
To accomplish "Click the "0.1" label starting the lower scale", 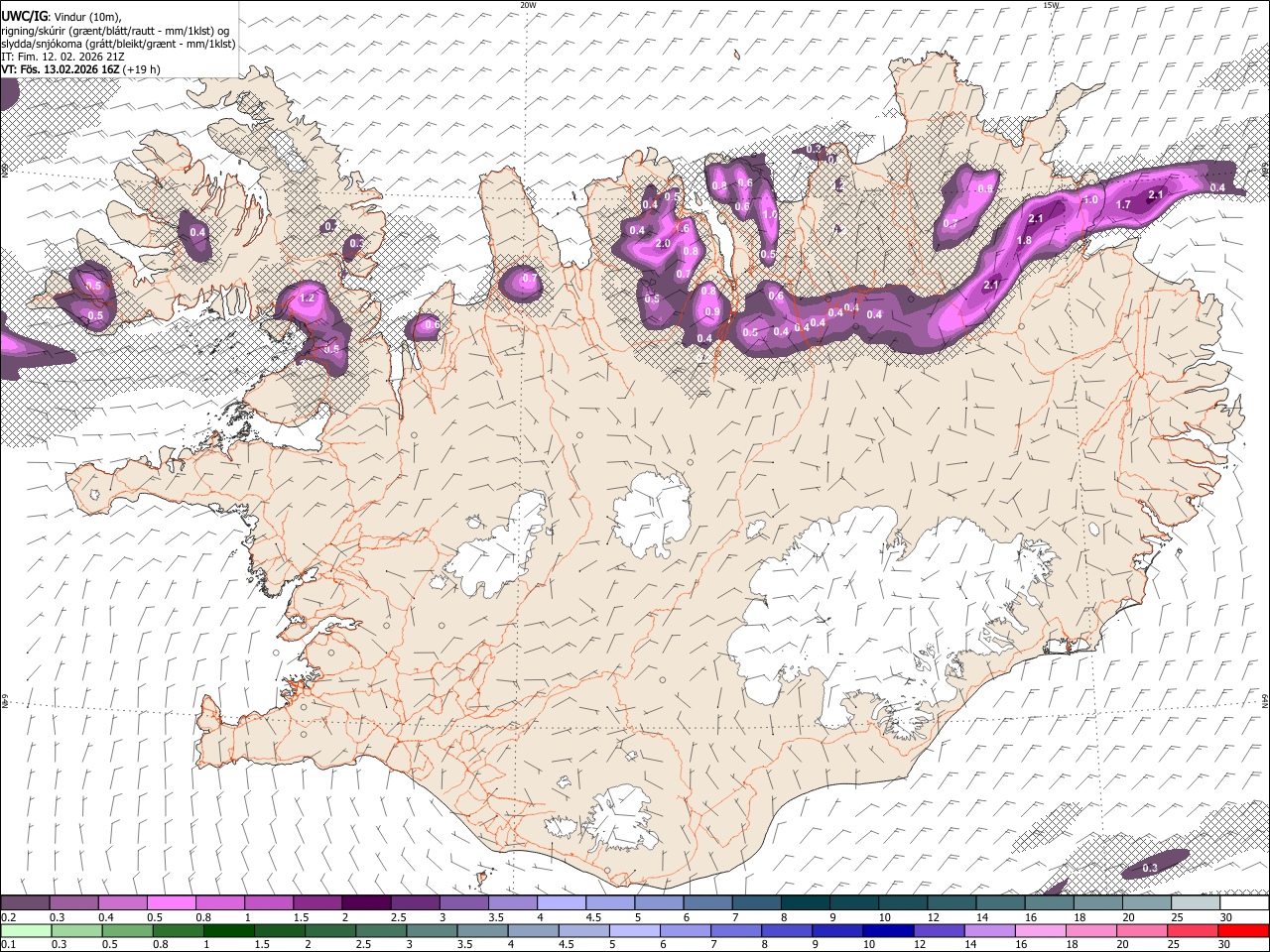I will 9,945.
